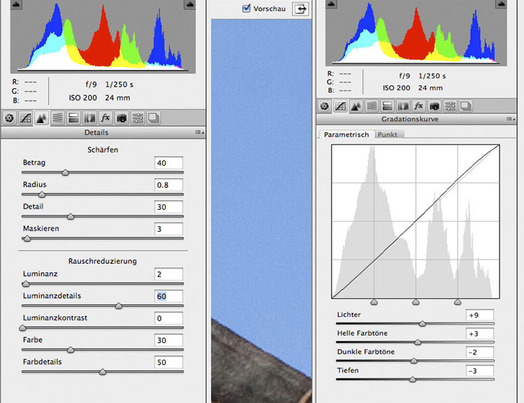Select Details tab icon in left panel

(x=41, y=118)
